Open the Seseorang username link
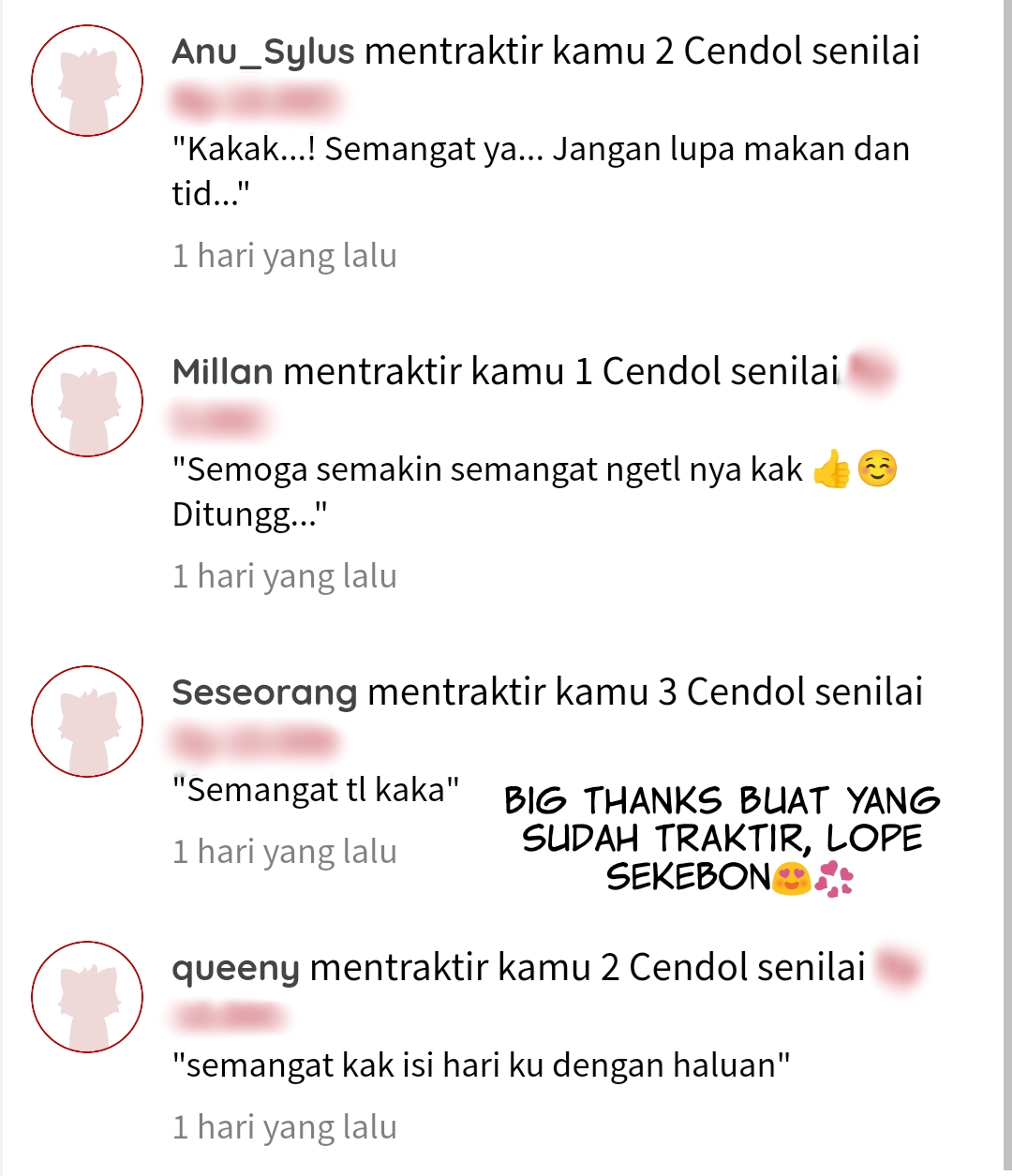Screen dimensions: 1012x1176 tap(265, 693)
